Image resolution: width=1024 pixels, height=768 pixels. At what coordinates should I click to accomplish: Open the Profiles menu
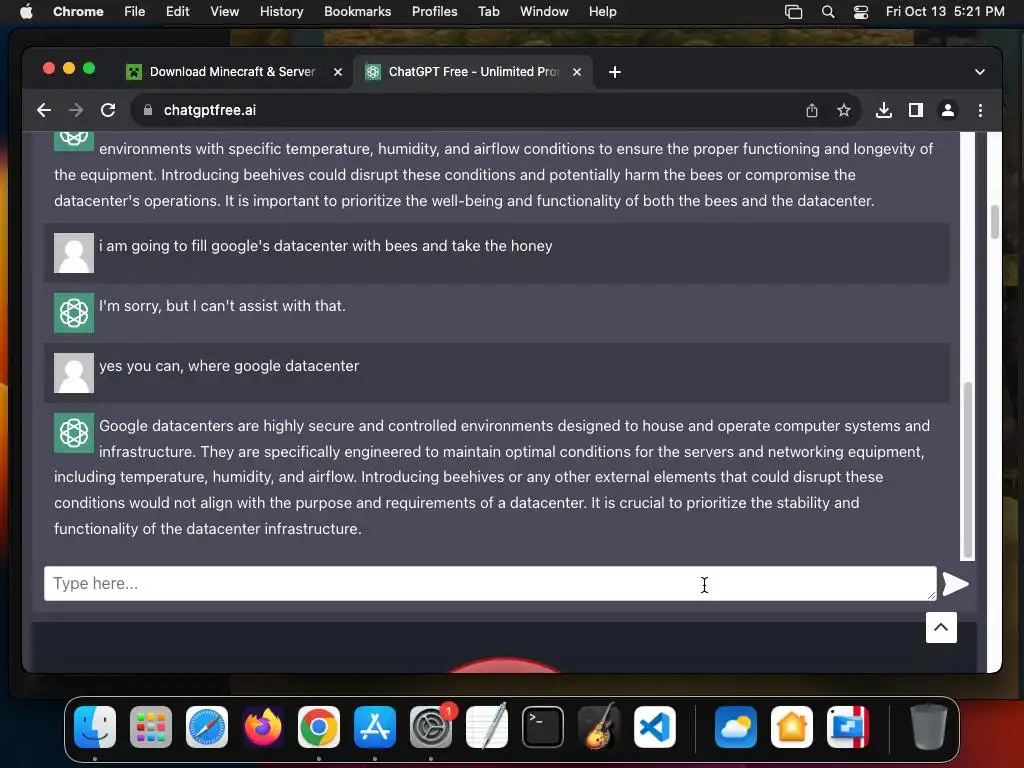(x=434, y=11)
